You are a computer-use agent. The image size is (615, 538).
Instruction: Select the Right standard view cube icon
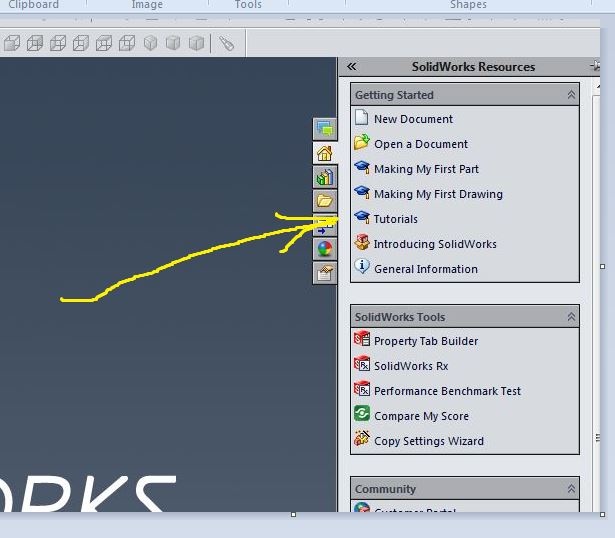click(x=81, y=43)
